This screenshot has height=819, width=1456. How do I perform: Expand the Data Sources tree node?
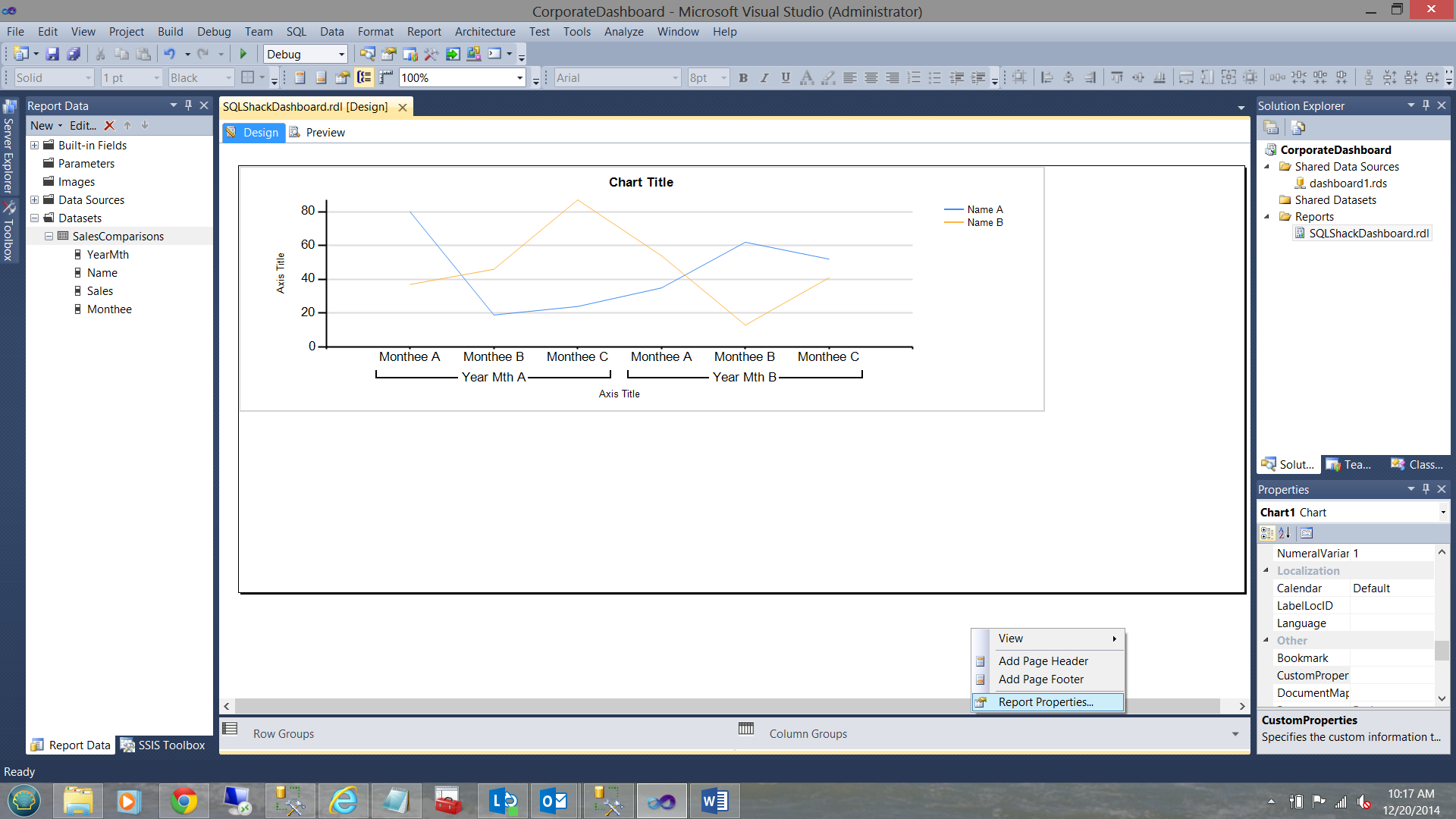point(35,200)
